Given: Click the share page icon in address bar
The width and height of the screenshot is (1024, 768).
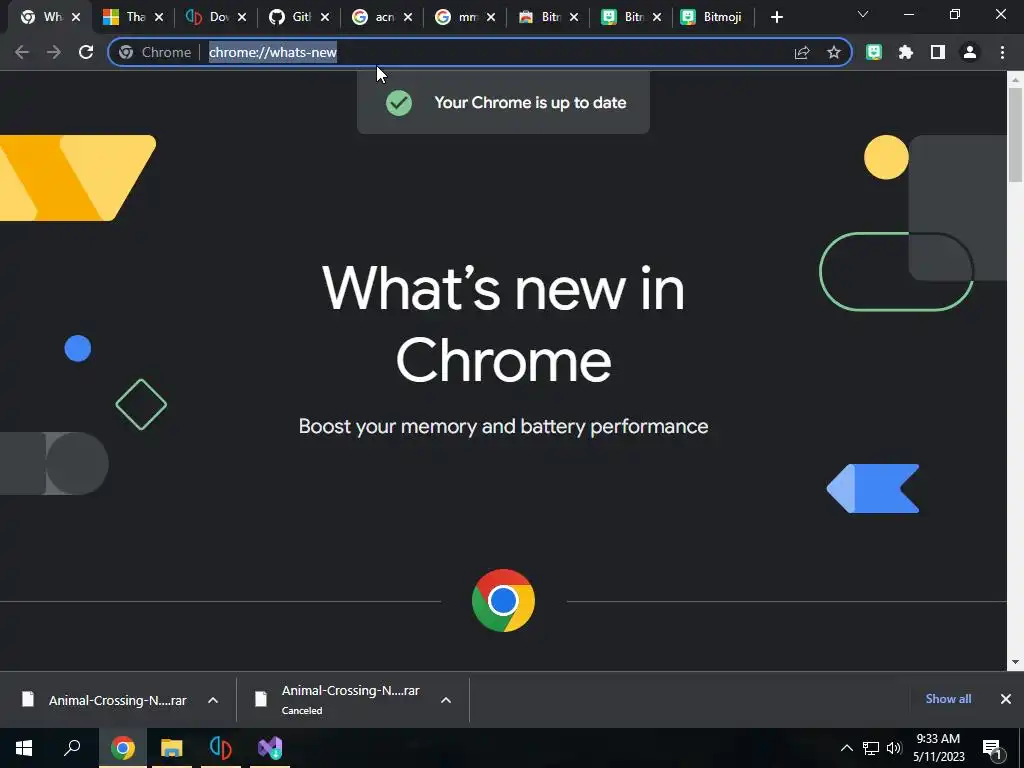Looking at the screenshot, I should coord(802,52).
